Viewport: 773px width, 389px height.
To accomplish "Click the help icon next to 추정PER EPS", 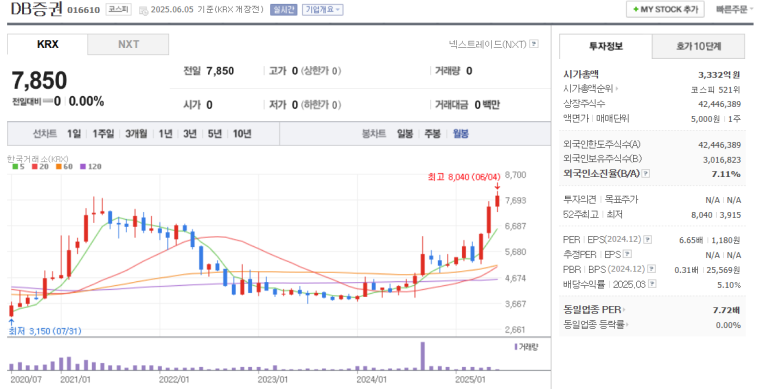I will pyautogui.click(x=627, y=254).
